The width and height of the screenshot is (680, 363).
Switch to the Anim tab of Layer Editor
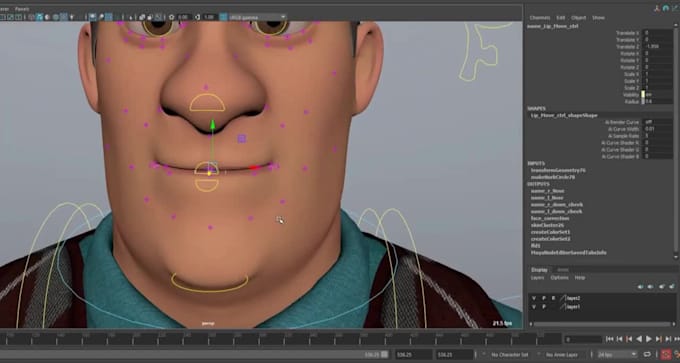tap(563, 270)
